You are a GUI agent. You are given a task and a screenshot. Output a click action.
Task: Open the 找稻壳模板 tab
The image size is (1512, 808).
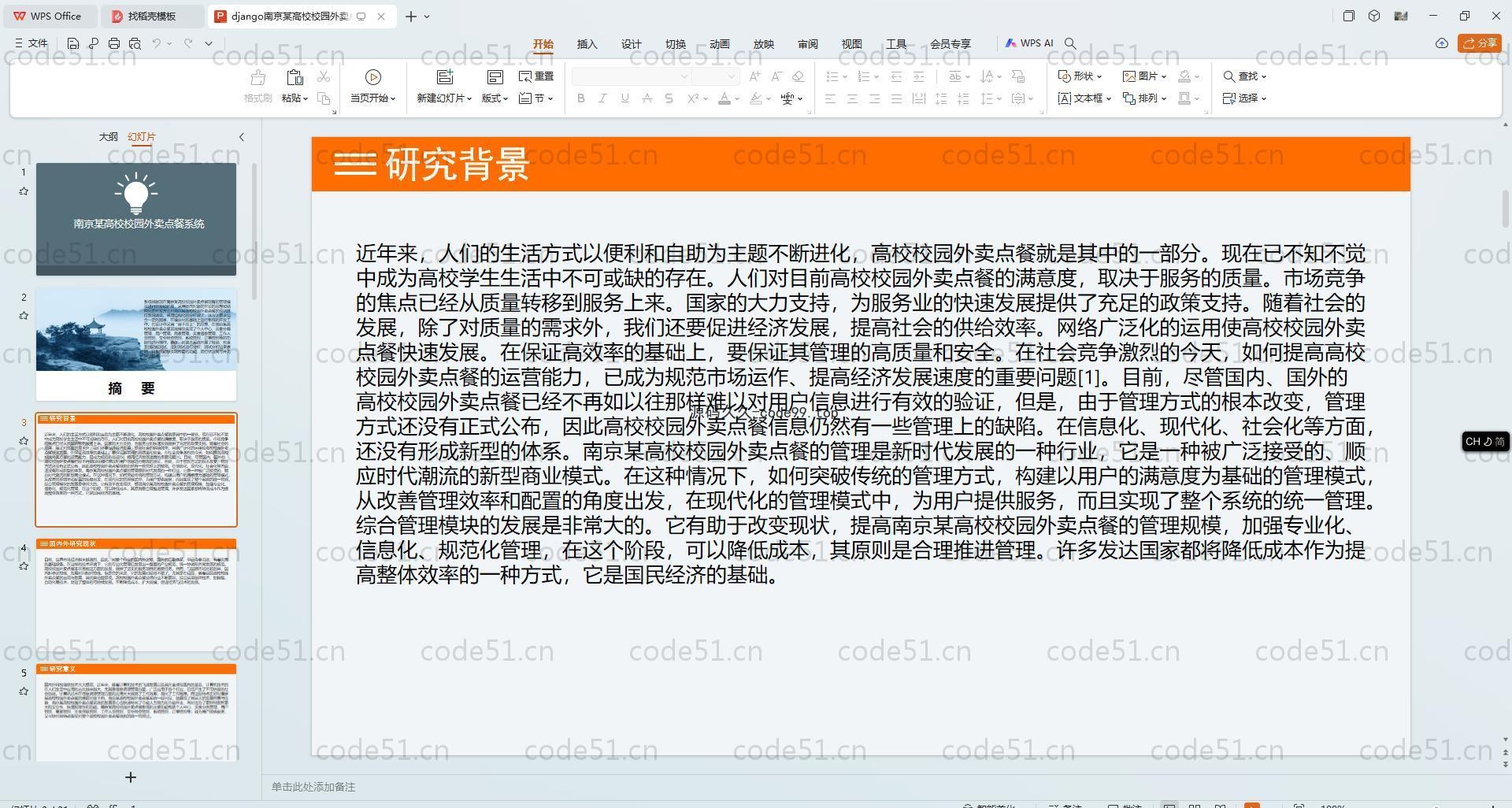pyautogui.click(x=152, y=16)
